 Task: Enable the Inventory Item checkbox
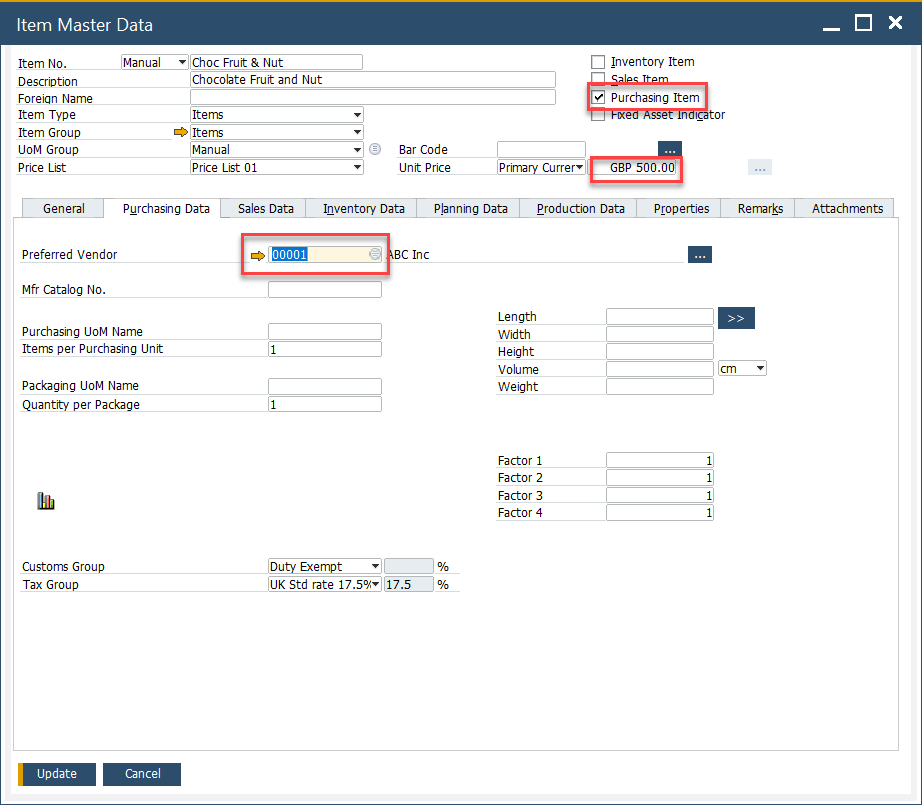coord(598,62)
